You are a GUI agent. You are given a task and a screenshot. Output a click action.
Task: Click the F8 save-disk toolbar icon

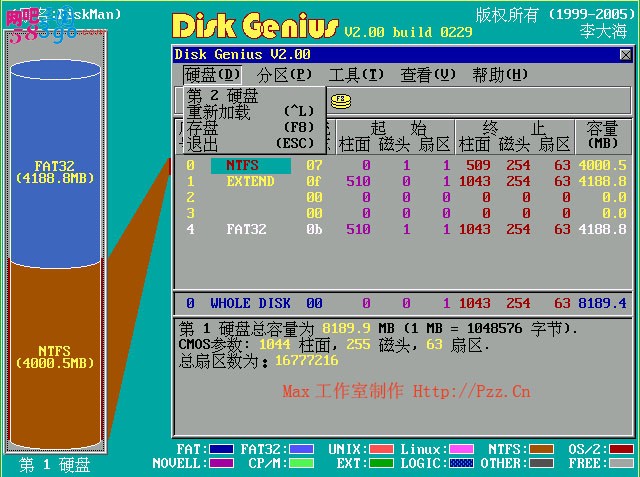tap(341, 101)
